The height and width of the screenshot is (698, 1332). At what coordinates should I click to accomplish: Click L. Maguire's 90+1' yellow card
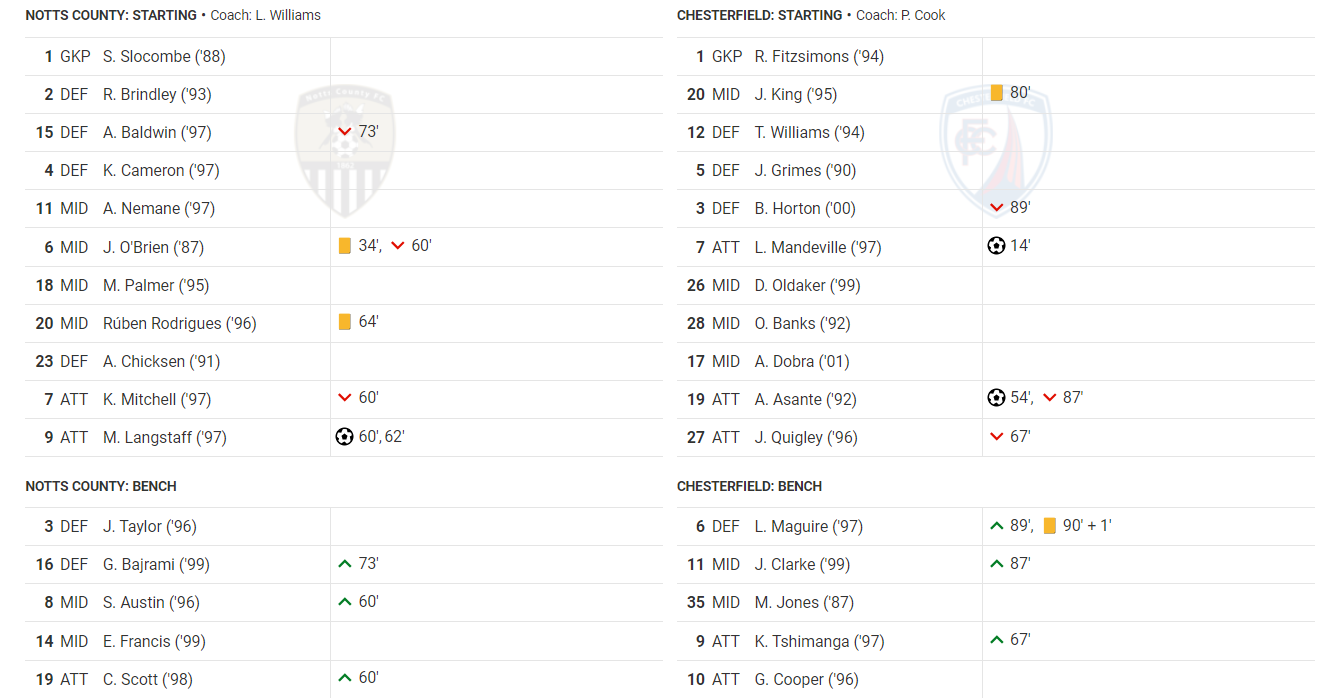[x=1049, y=525]
